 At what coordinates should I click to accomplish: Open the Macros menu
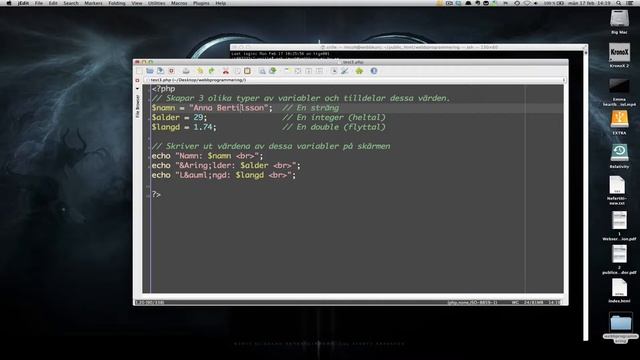(179, 3)
